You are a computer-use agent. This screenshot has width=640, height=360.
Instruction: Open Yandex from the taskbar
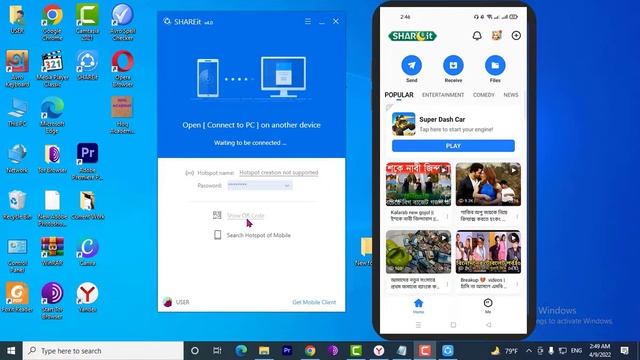point(379,351)
